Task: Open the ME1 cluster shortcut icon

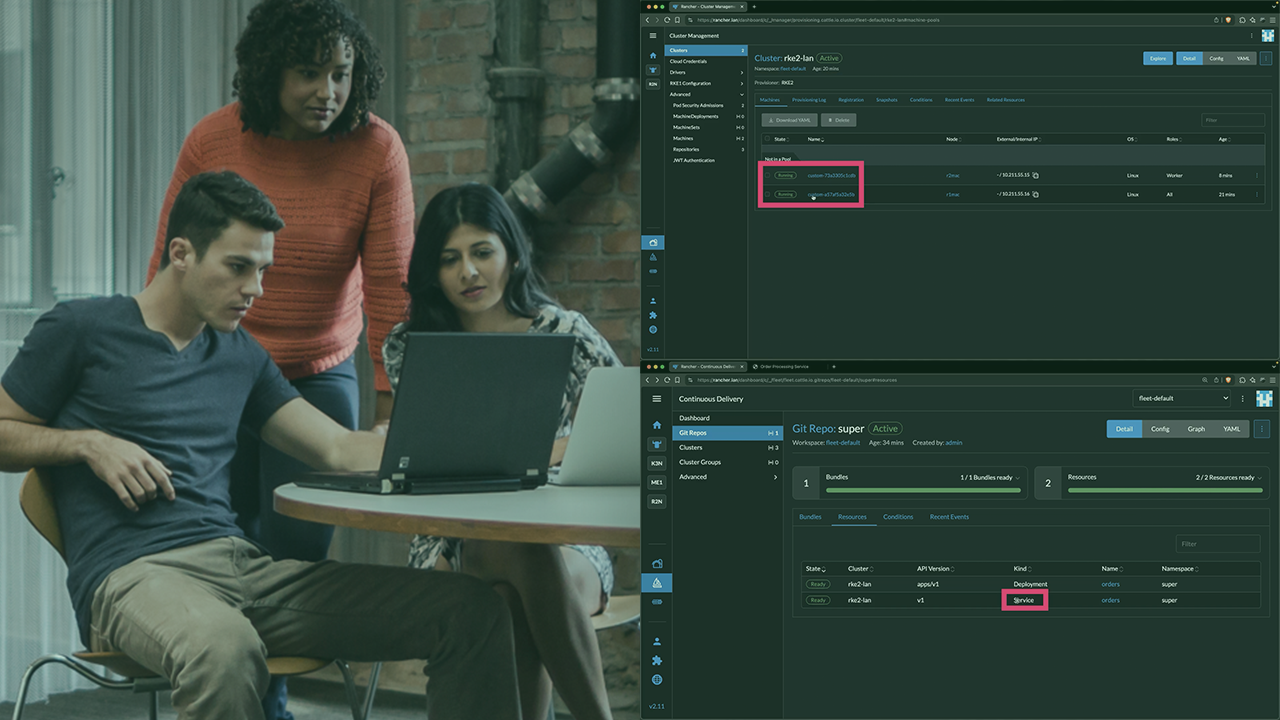Action: [x=656, y=482]
